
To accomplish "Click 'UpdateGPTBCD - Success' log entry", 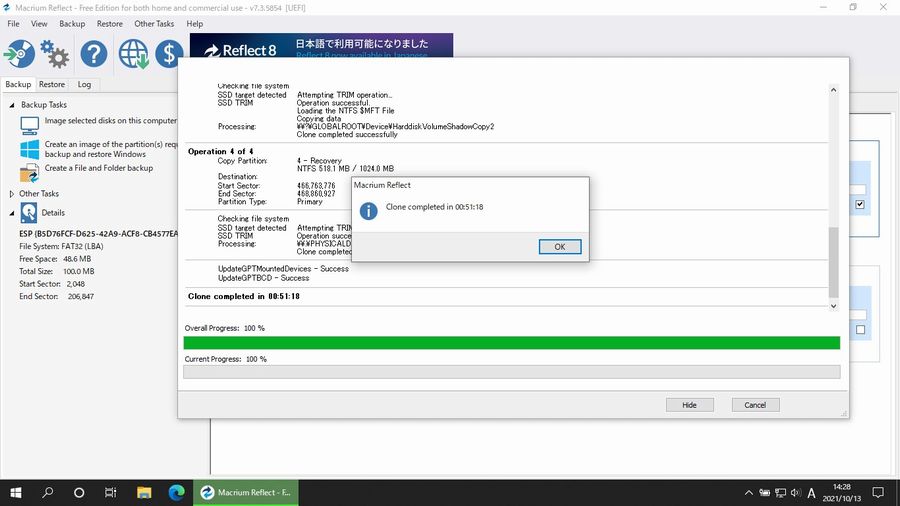I will (263, 278).
